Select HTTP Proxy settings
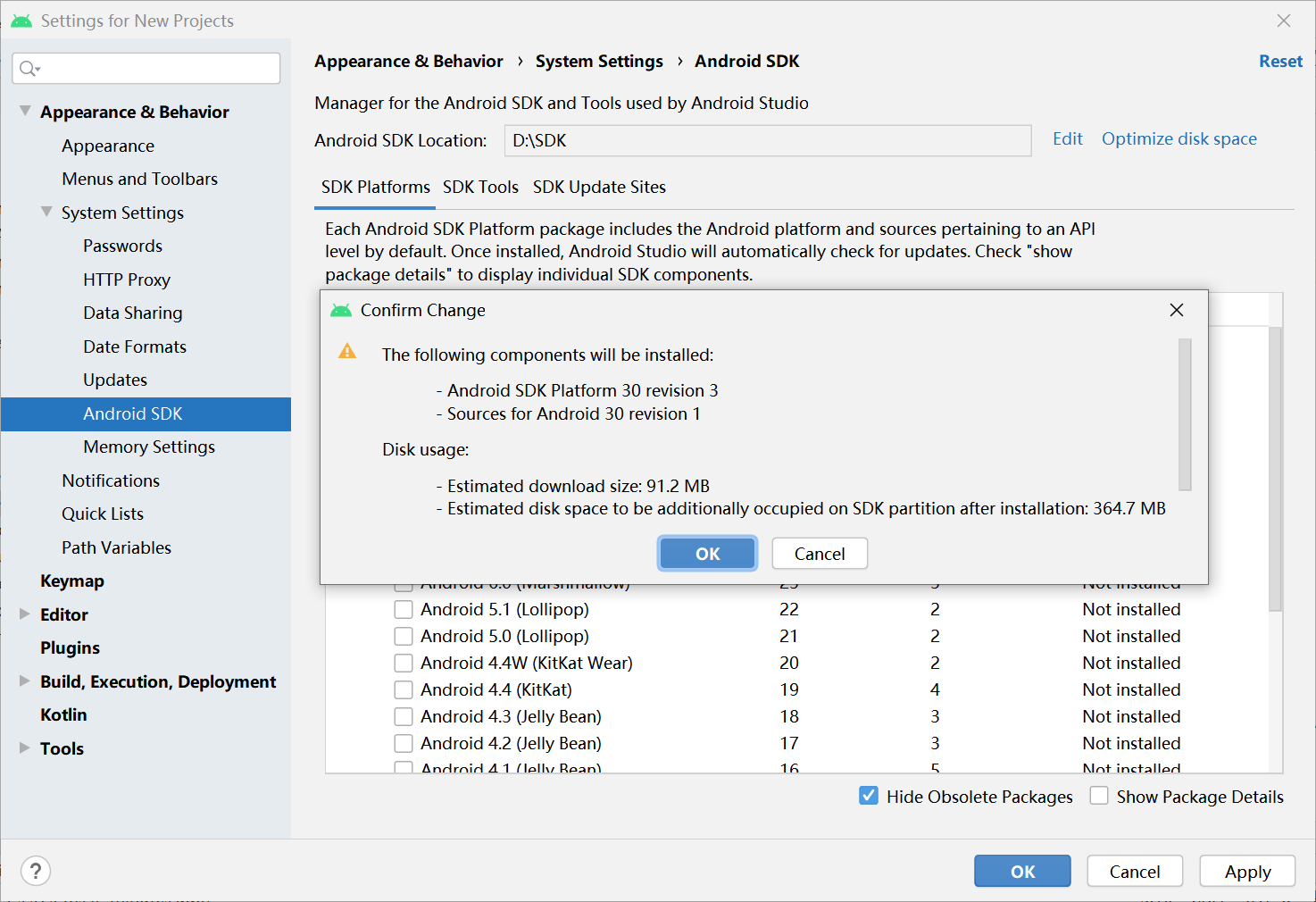1316x902 pixels. pyautogui.click(x=127, y=280)
